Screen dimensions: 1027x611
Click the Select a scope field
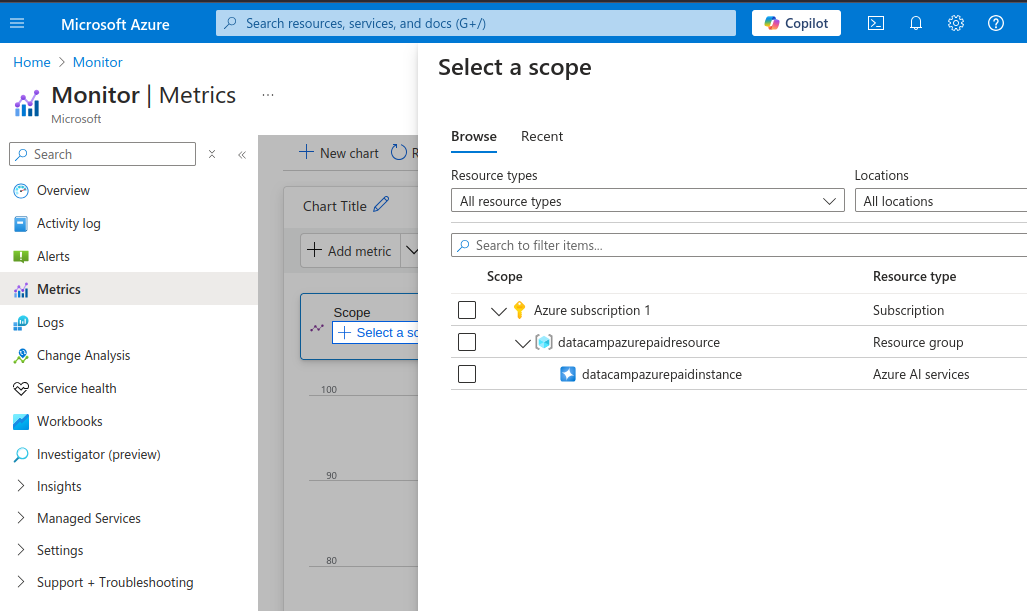point(375,333)
